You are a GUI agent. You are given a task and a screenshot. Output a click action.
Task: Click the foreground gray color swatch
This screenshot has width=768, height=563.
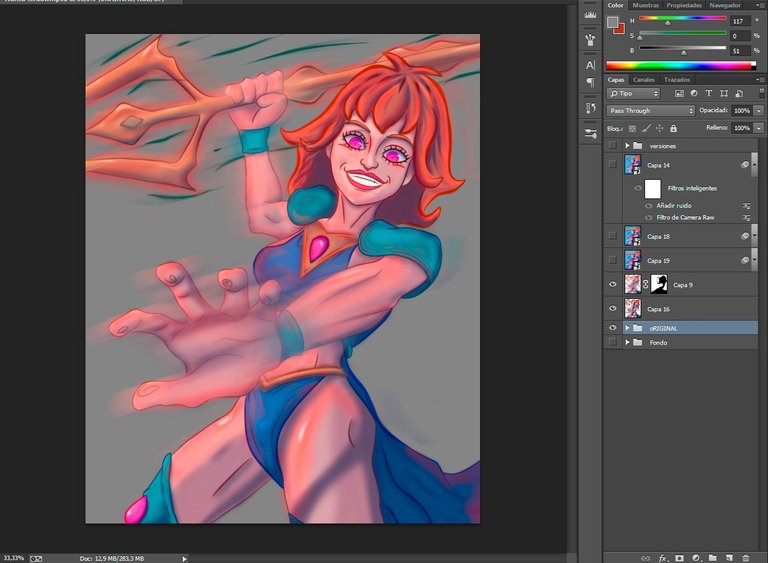612,22
